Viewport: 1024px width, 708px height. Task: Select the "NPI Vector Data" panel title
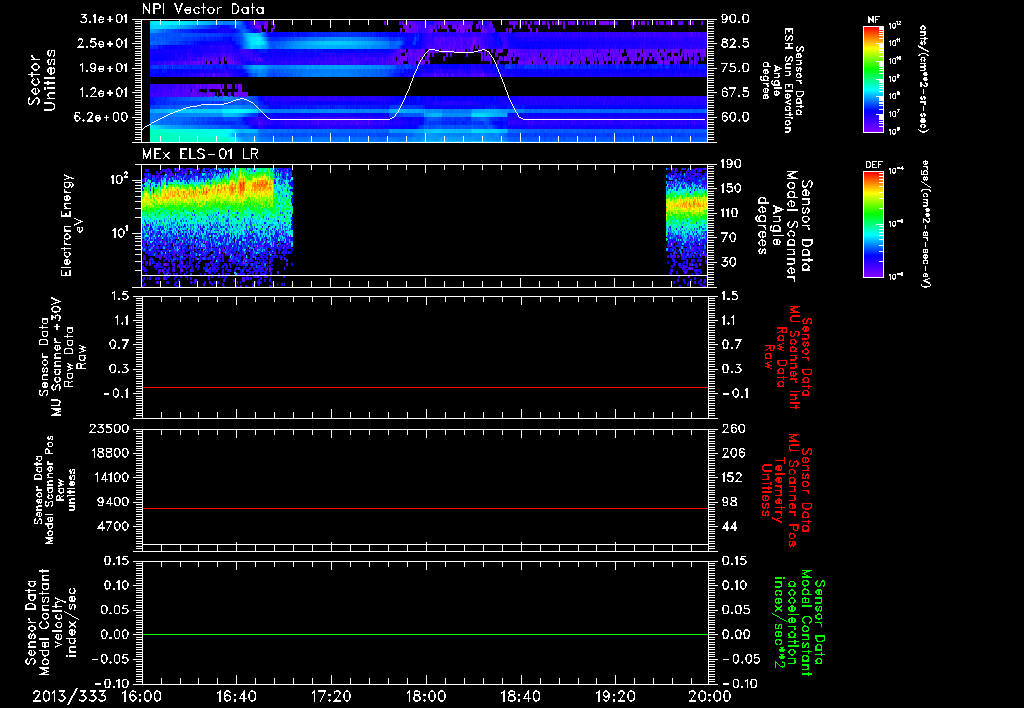coord(203,9)
